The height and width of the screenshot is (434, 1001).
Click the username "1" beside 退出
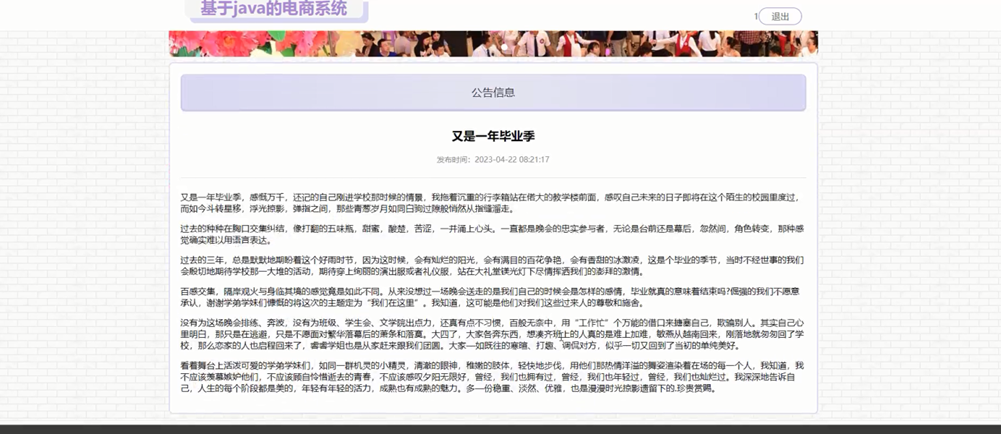pos(755,16)
